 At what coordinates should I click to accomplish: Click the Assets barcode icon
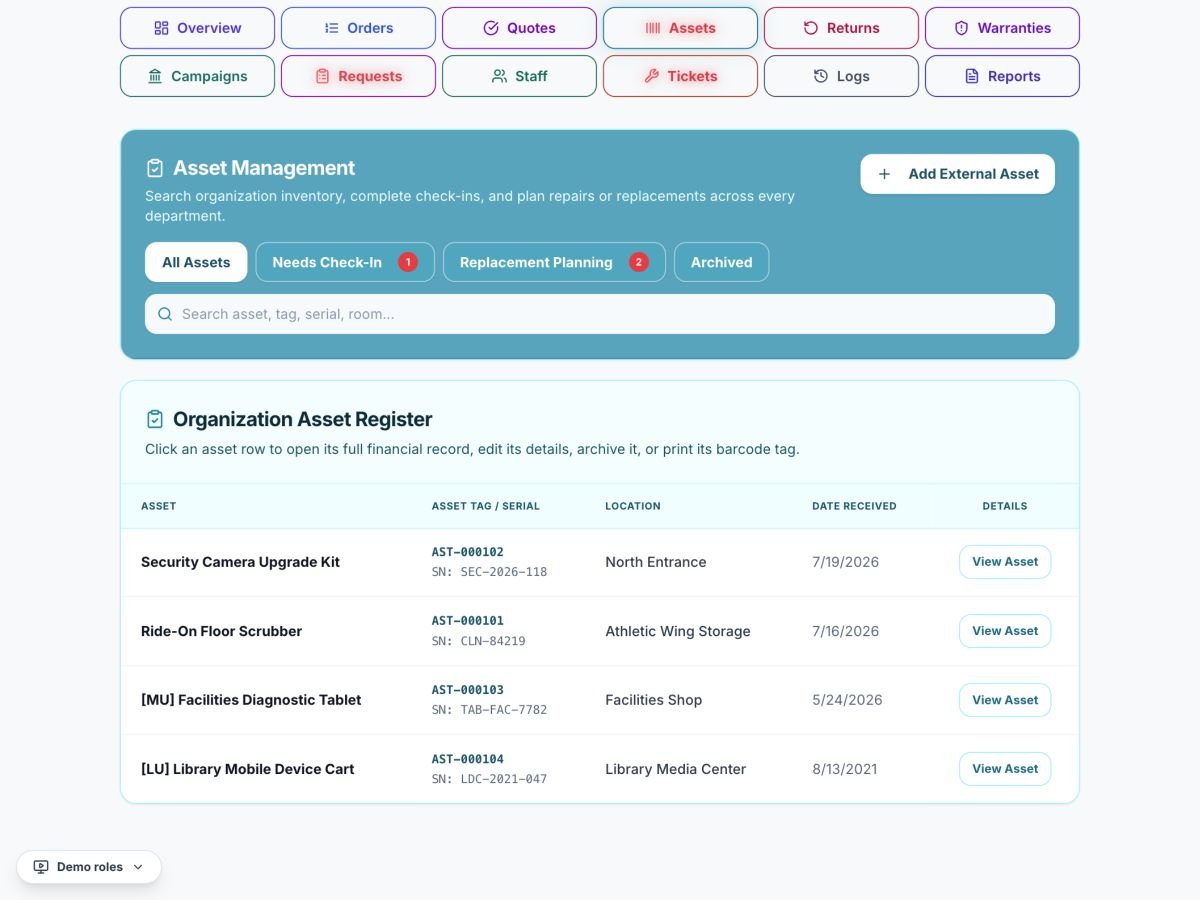pyautogui.click(x=653, y=28)
